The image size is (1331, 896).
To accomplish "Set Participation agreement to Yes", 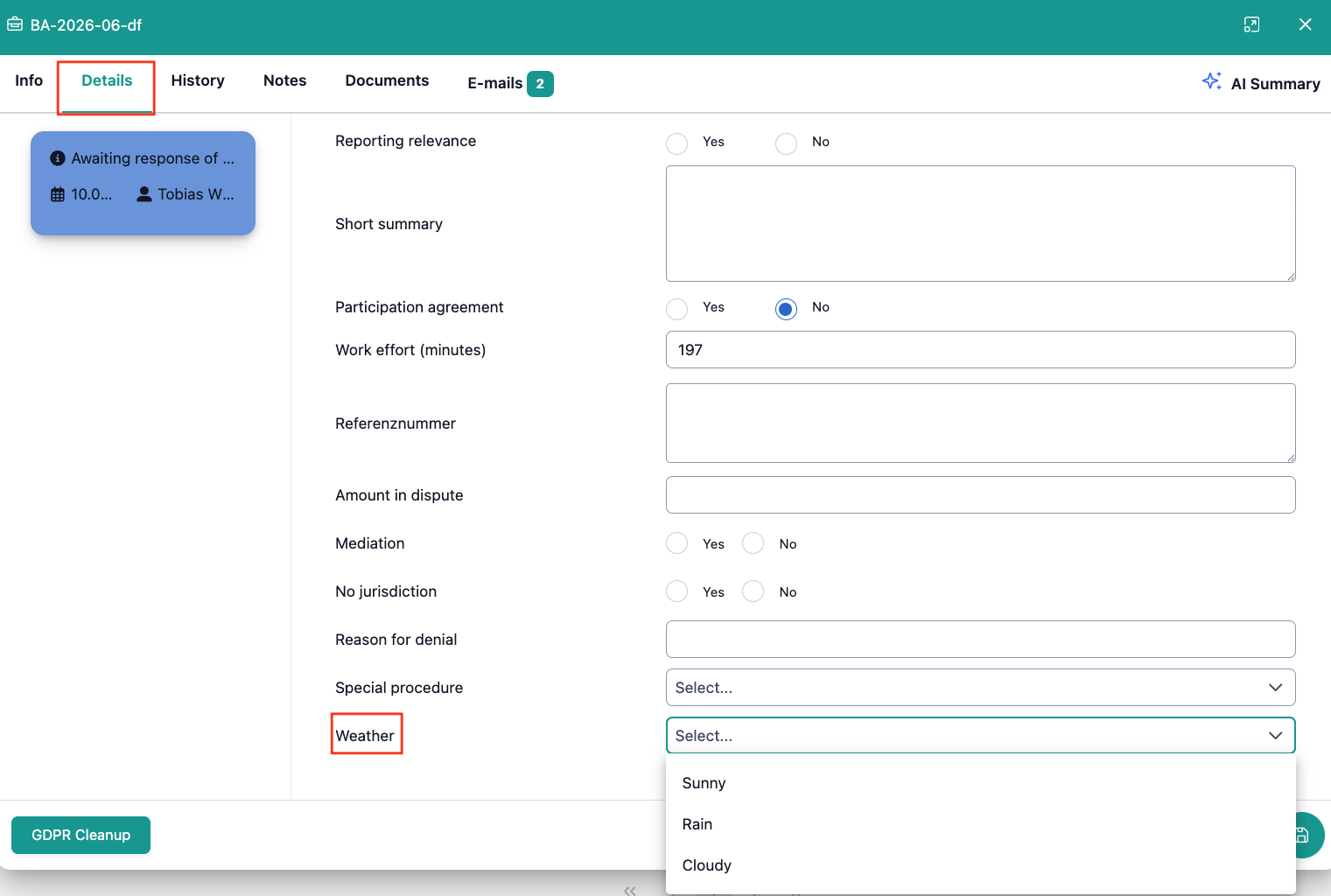I will point(676,308).
